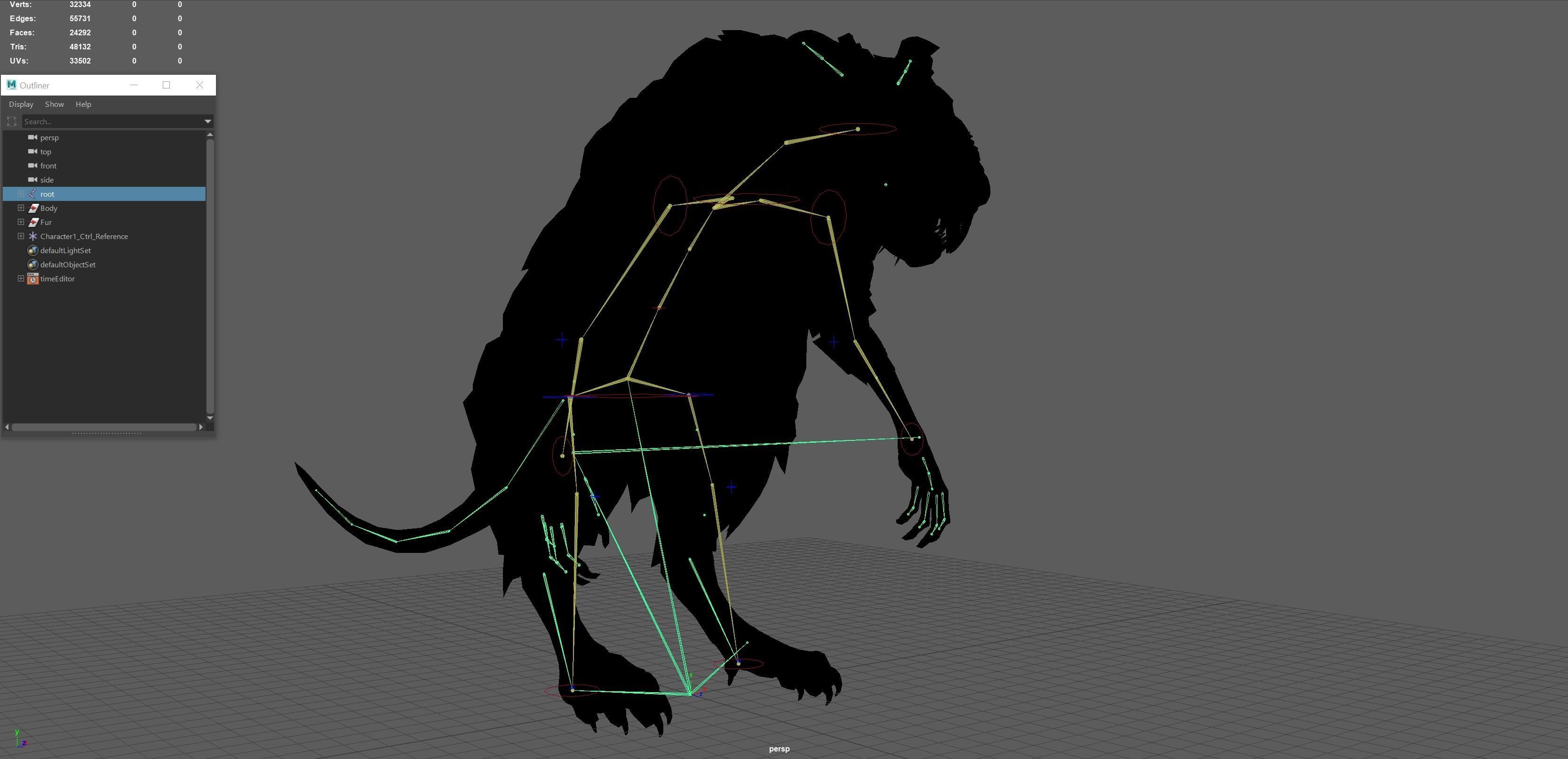Click the Outliner scroll down arrow
Viewport: 1568px width, 759px height.
tap(210, 417)
